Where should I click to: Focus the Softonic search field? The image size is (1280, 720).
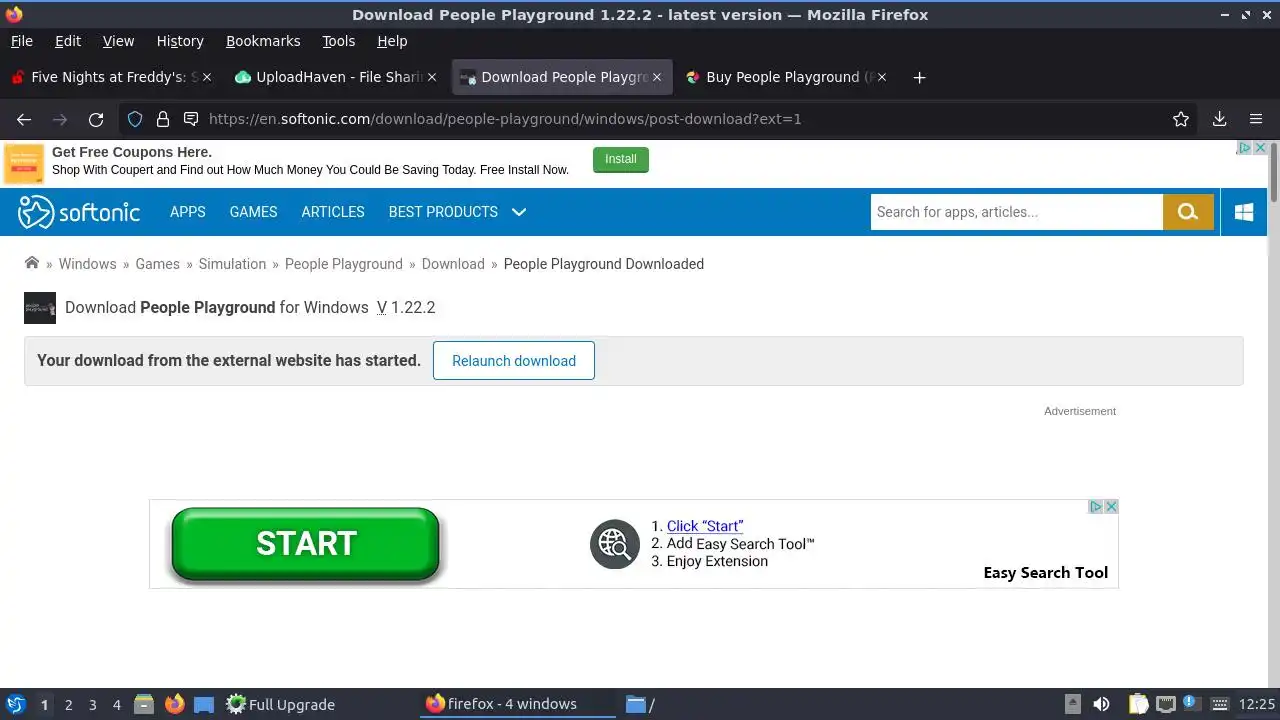[x=1016, y=212]
